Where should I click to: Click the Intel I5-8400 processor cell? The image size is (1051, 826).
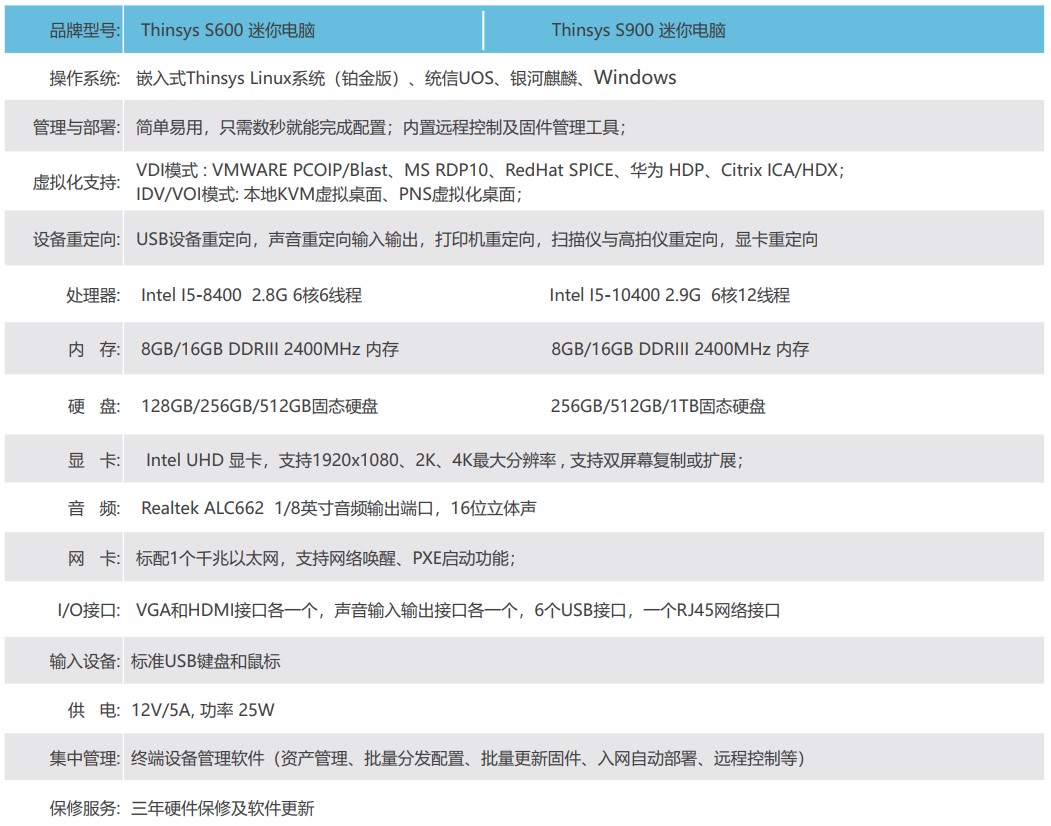[251, 295]
